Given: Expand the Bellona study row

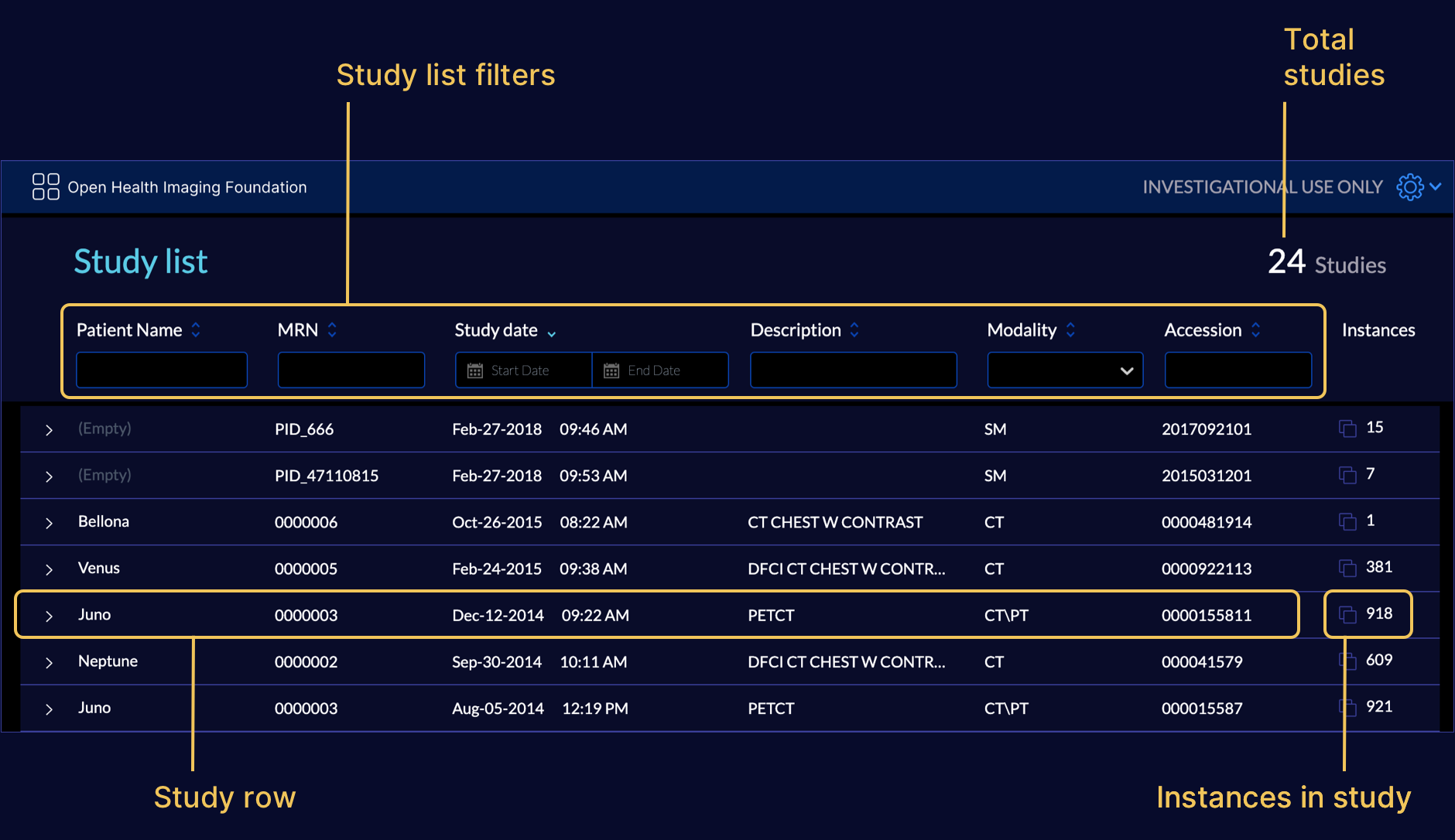Looking at the screenshot, I should coord(49,522).
